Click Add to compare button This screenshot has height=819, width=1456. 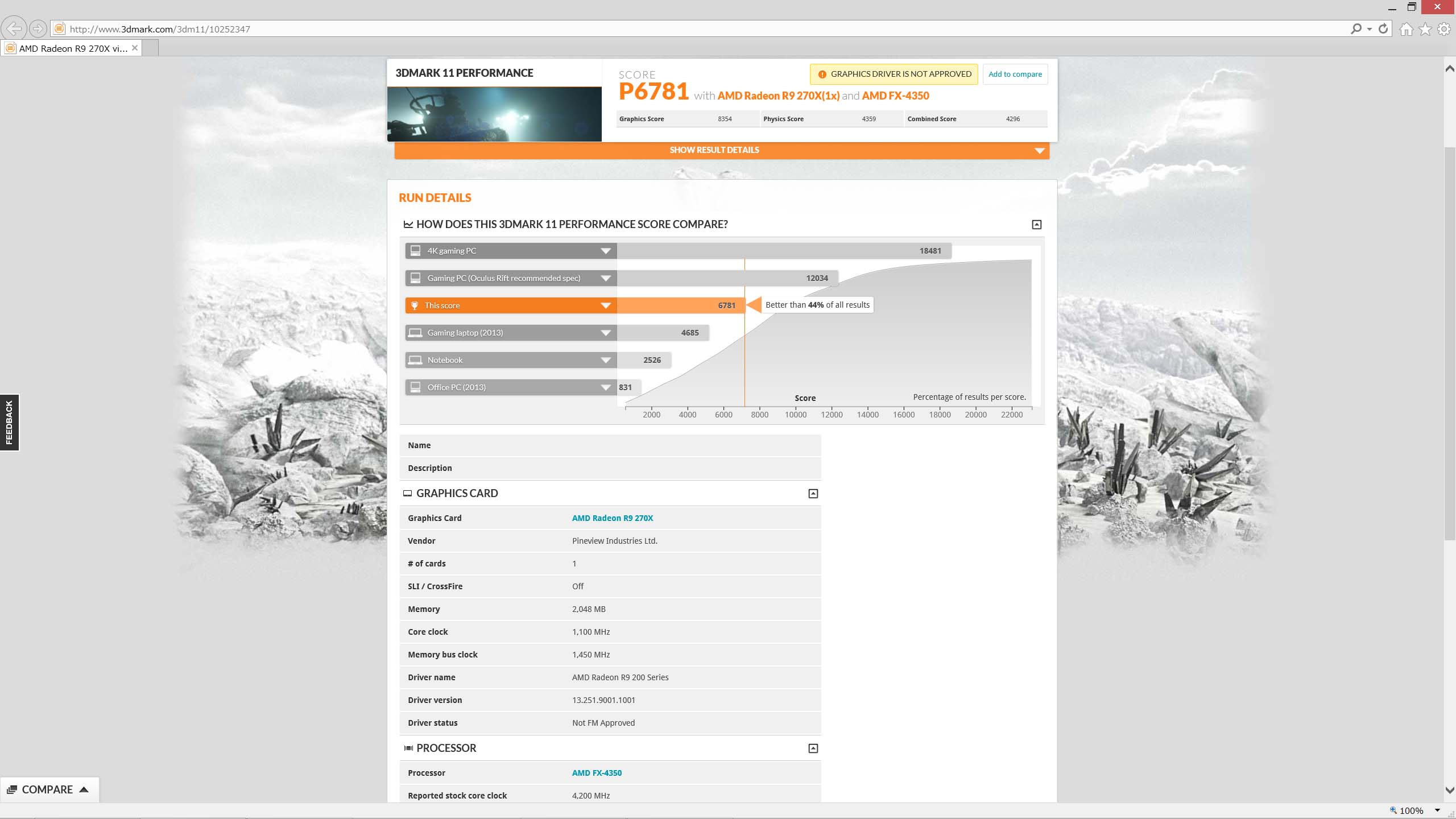[1015, 75]
